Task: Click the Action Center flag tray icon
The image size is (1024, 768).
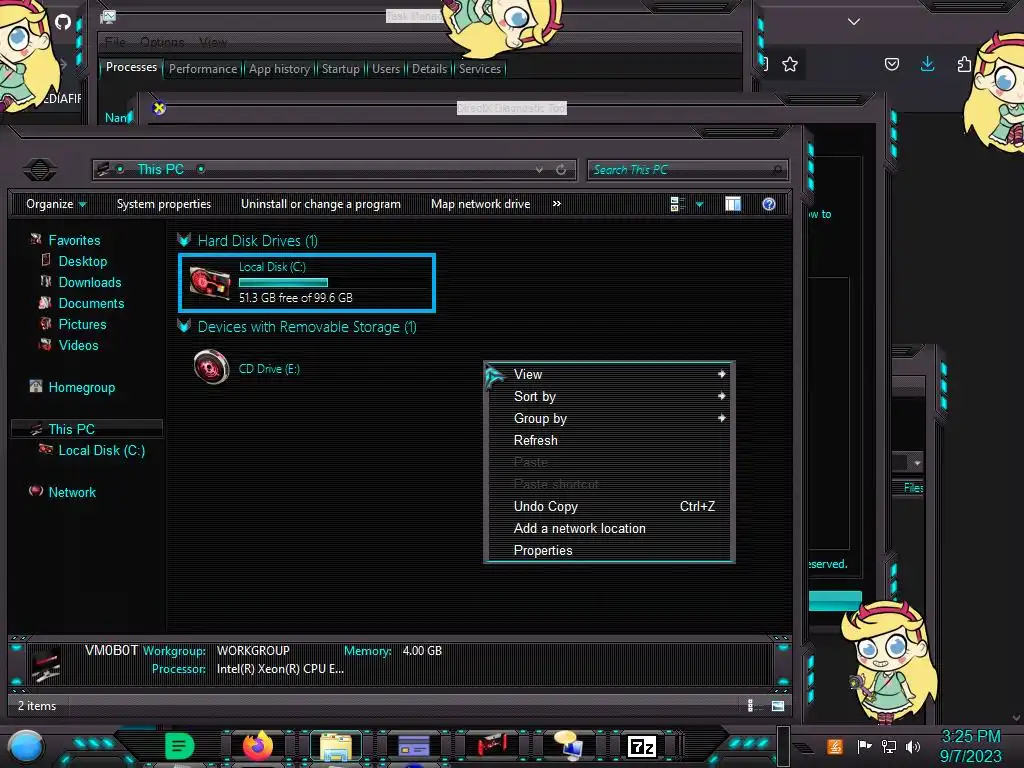Action: tap(864, 746)
